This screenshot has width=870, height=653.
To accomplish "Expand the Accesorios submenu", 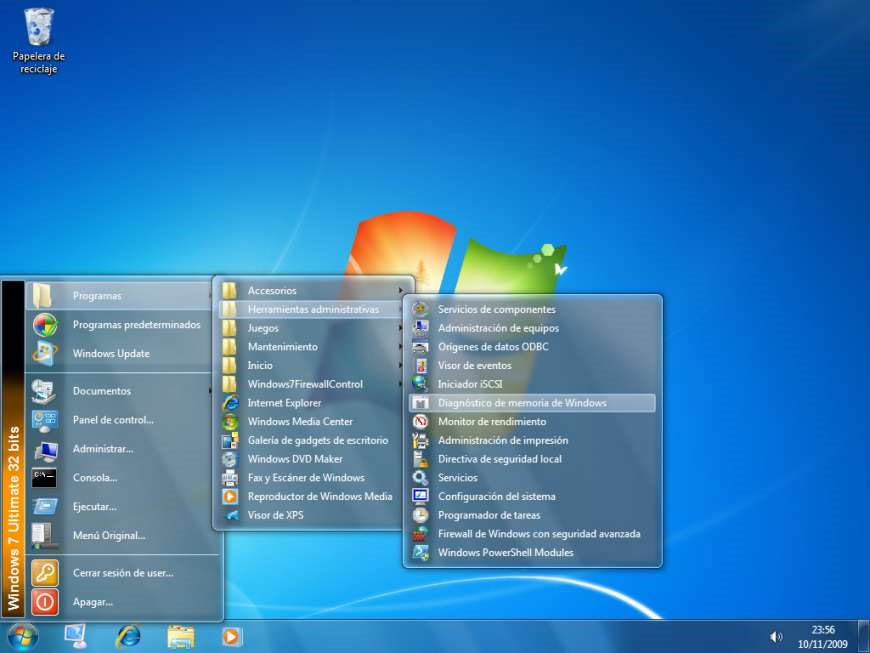I will pos(272,291).
